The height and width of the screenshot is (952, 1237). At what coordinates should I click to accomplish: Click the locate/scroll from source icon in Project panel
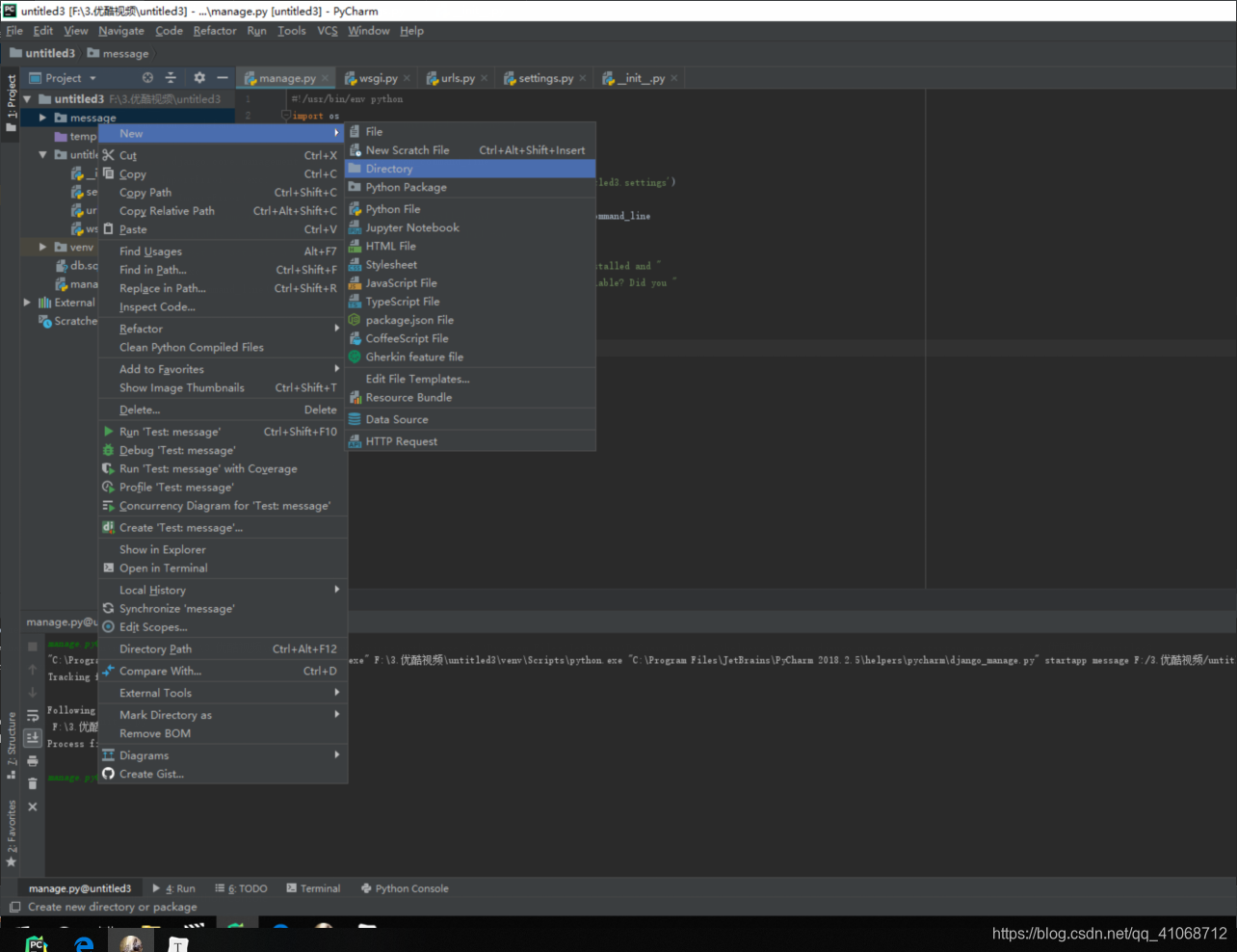147,78
